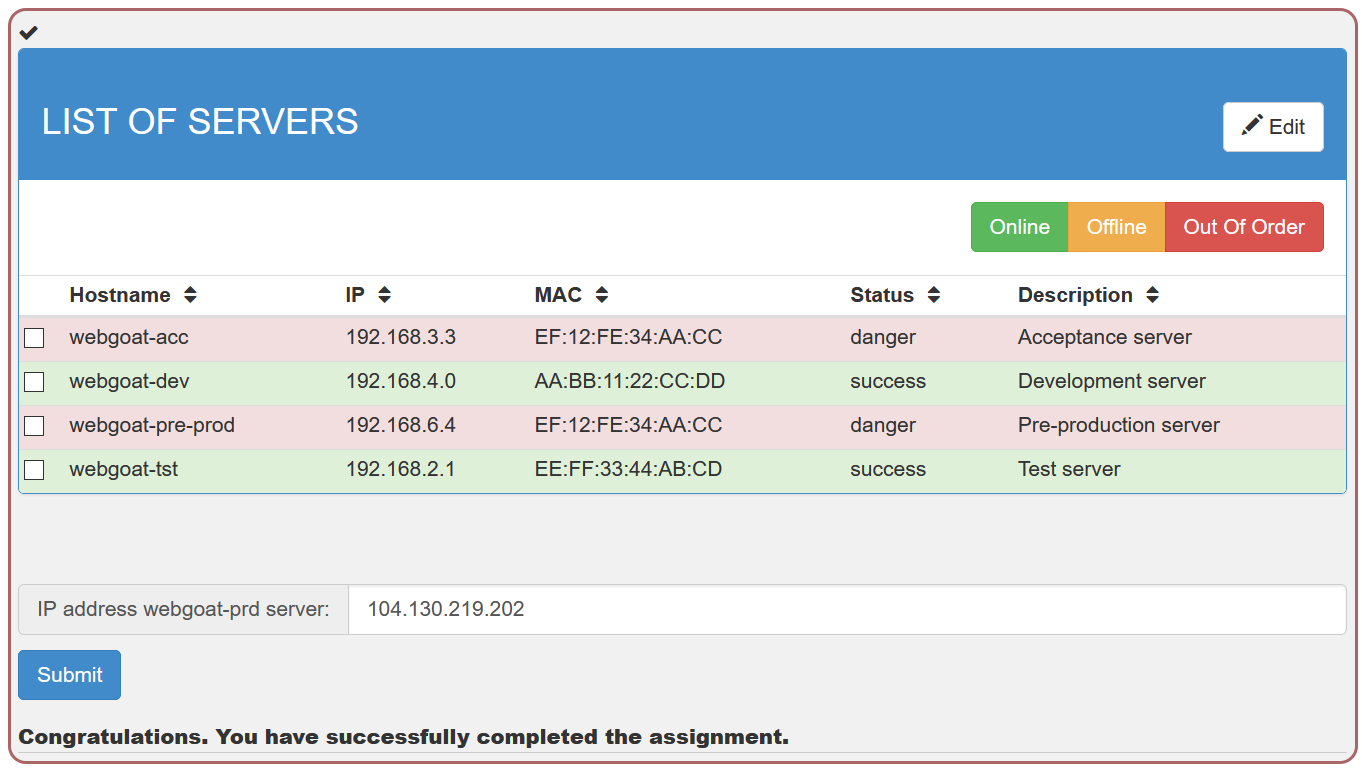Sort by Hostname using its sort arrows
This screenshot has height=768, width=1362.
[190, 295]
